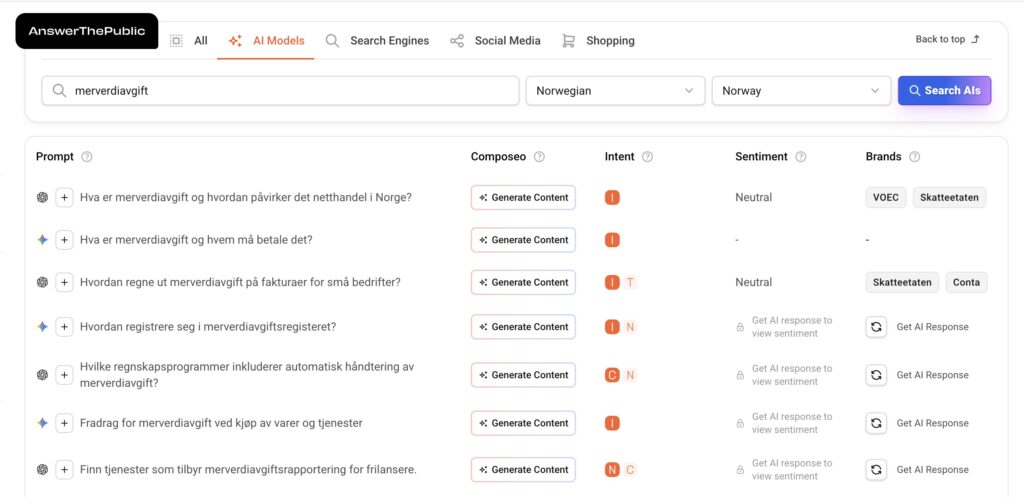The image size is (1024, 497).
Task: Click Gemini icon on merverdiavgiftsregisteret row
Action: point(42,327)
